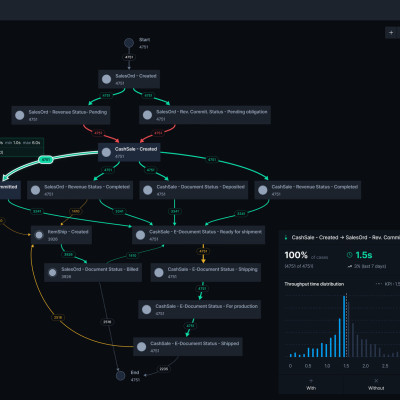Click the SalesOrd - Created activity icon
Screen dimensions: 400x400
(x=106, y=79)
